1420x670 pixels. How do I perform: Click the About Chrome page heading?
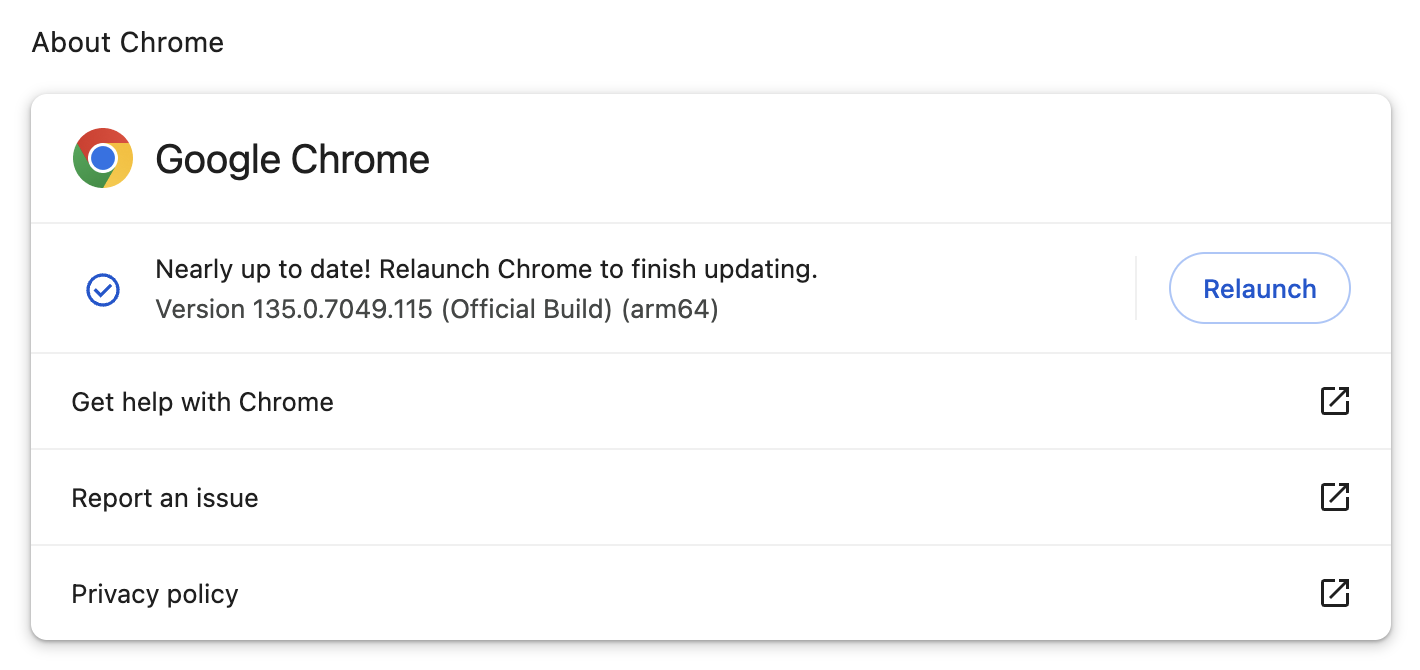128,43
